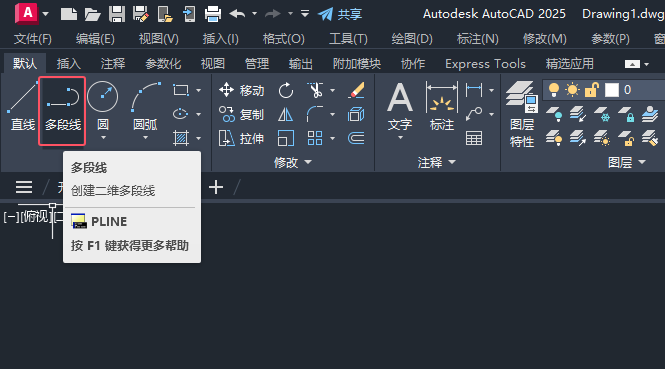The image size is (665, 369).
Task: Open the application menu dropdown arrow
Action: (x=45, y=14)
